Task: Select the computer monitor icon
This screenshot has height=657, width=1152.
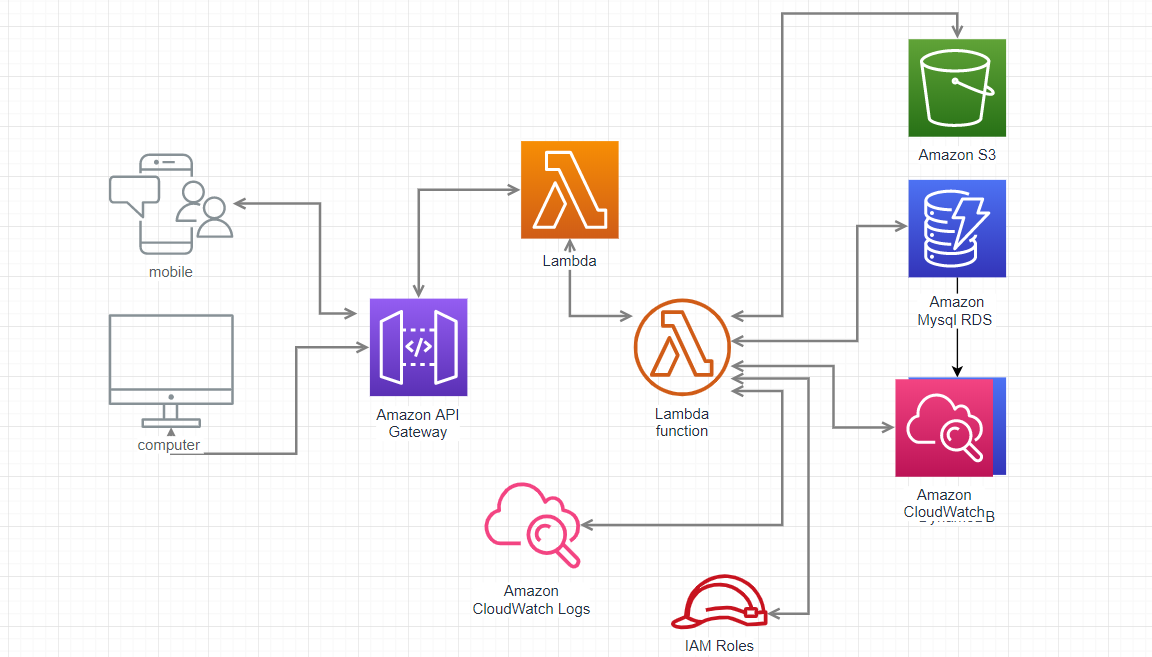Action: click(x=171, y=371)
